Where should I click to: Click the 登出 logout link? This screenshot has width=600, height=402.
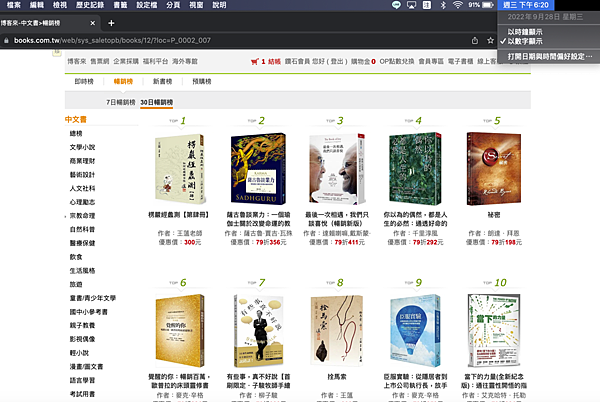coord(337,61)
